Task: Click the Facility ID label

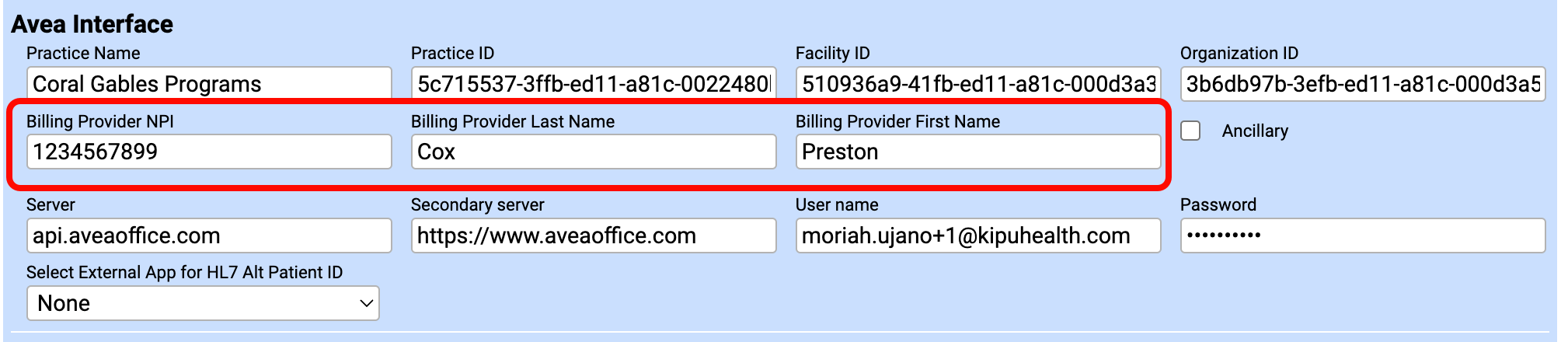Action: [832, 53]
